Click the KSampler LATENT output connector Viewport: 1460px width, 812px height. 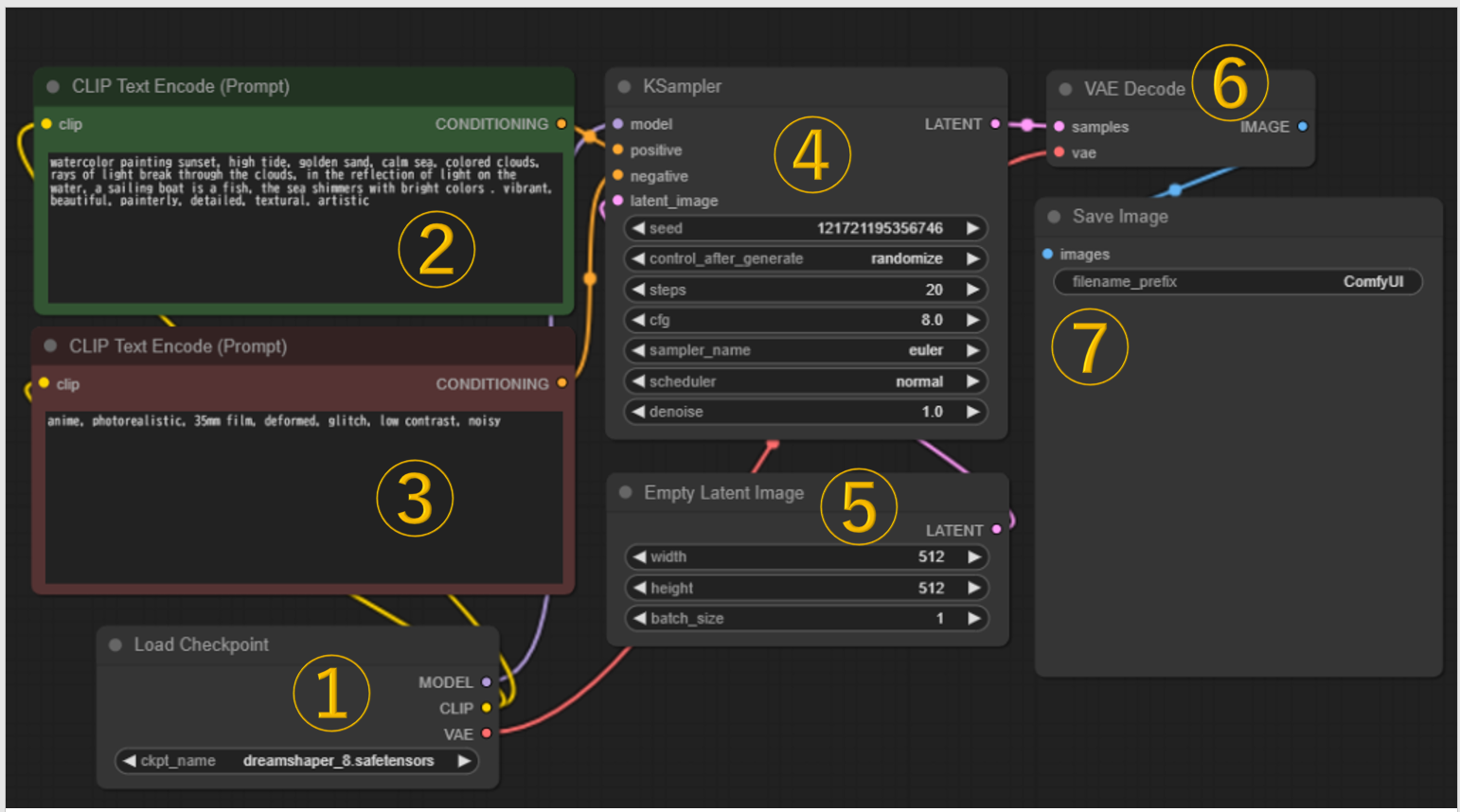tap(995, 124)
